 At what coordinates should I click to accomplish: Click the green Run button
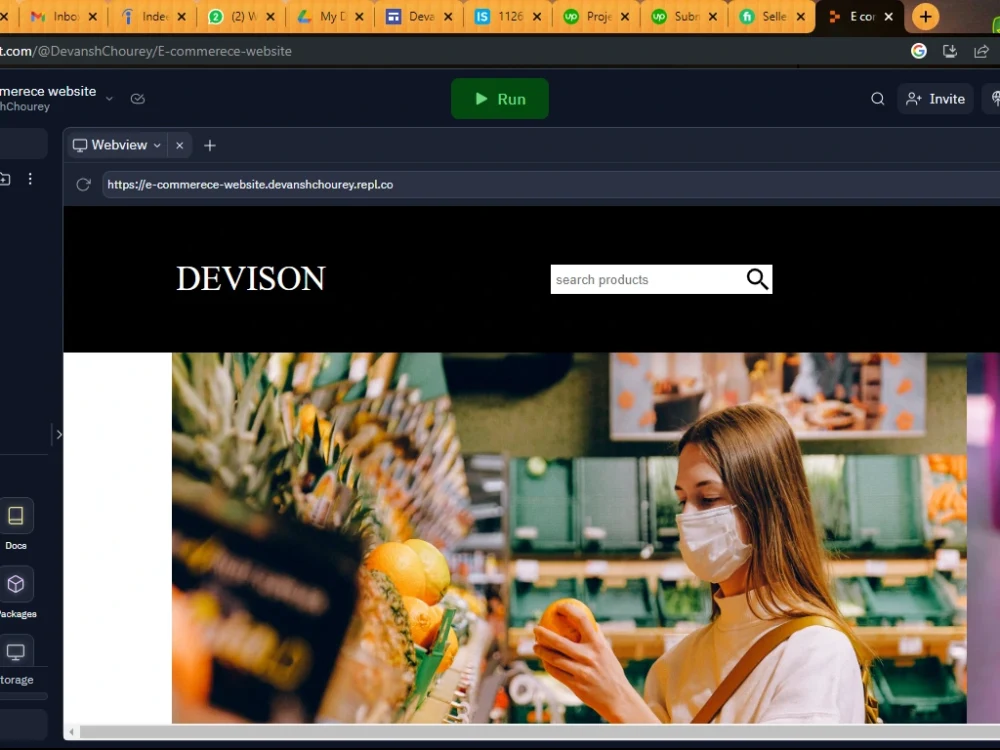[499, 99]
